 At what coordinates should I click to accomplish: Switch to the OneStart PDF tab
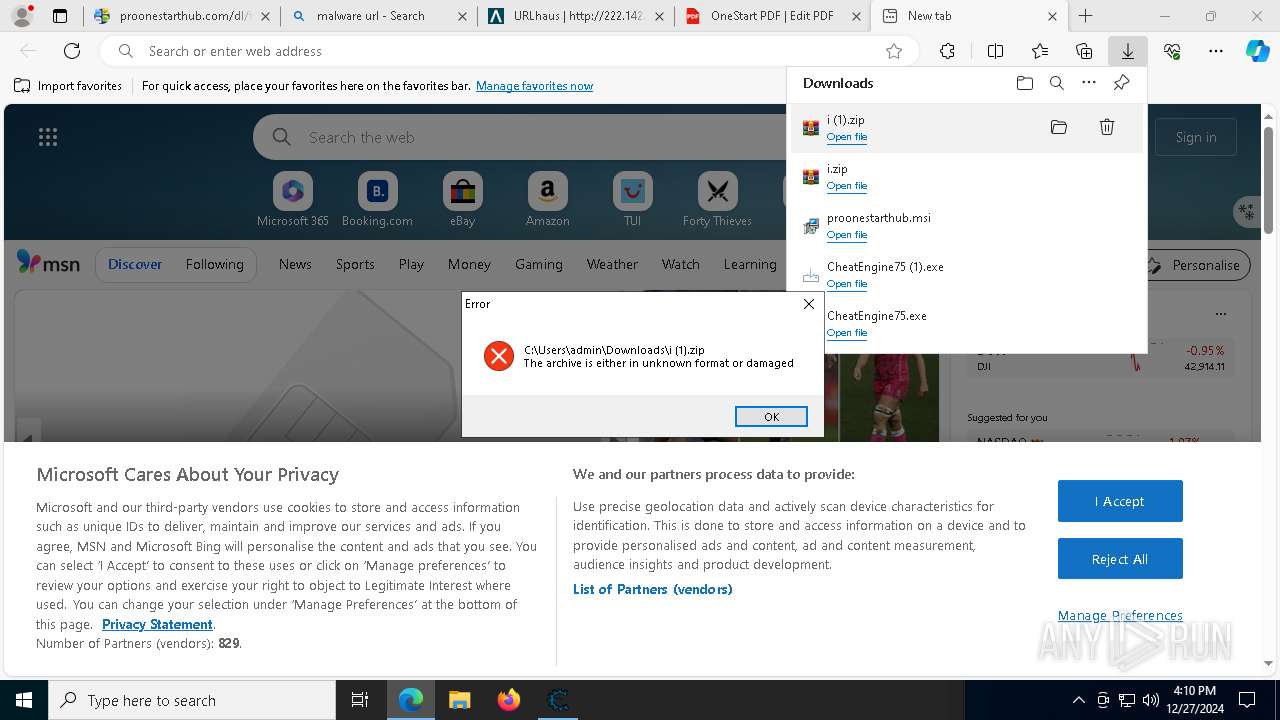[x=772, y=16]
